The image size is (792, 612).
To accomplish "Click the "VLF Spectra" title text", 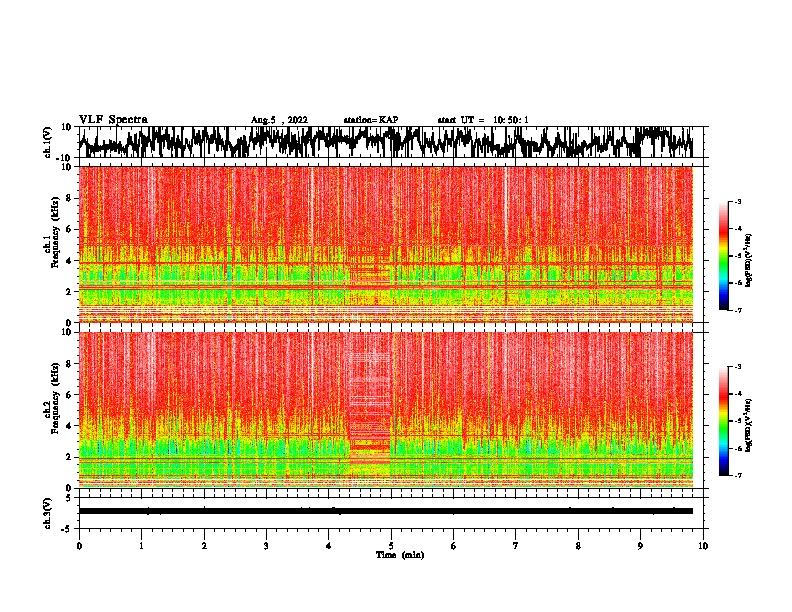I will tap(113, 120).
